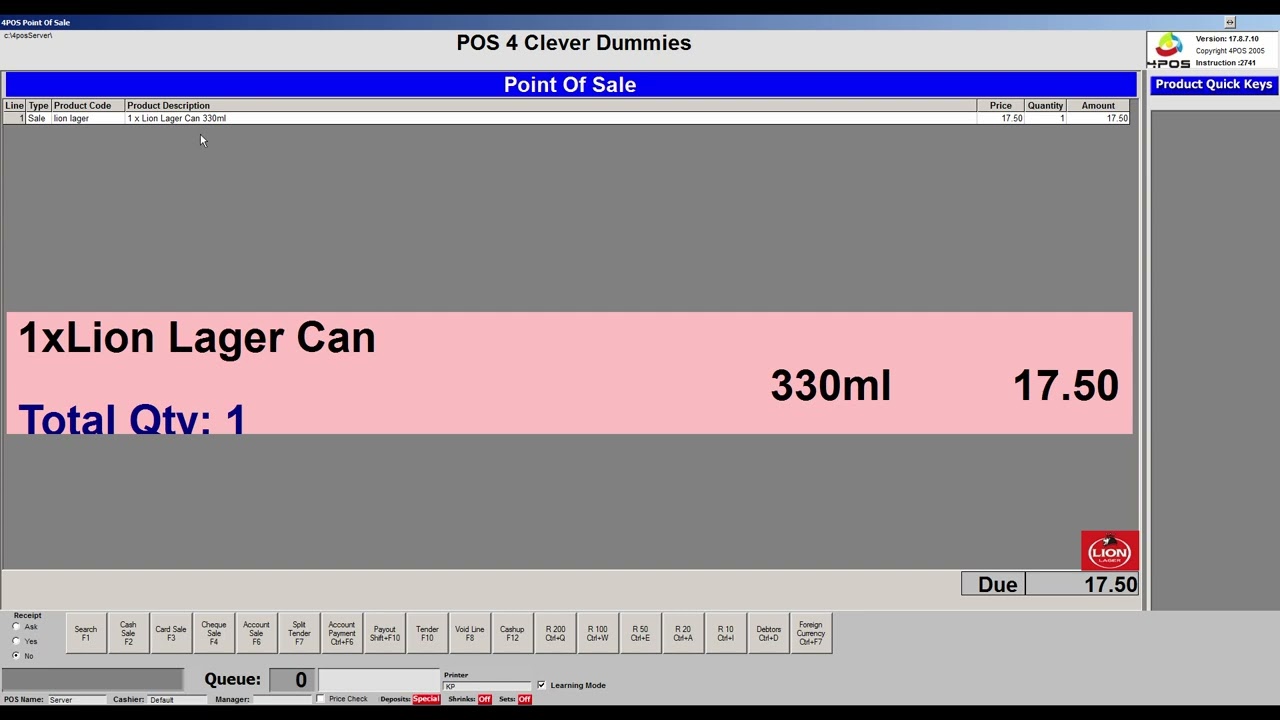The width and height of the screenshot is (1280, 720).
Task: Choose Card Sale F3
Action: 171,634
